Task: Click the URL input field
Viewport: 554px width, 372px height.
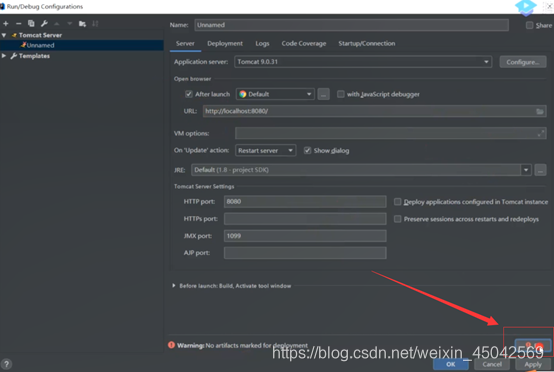Action: 374,111
